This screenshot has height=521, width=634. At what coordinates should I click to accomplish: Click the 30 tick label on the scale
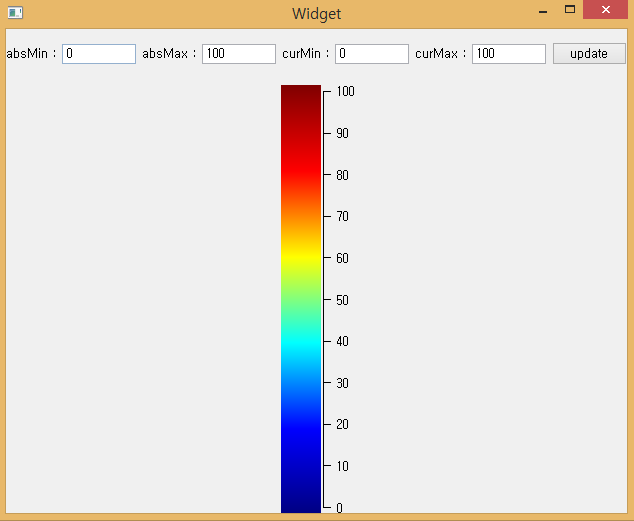pos(342,383)
